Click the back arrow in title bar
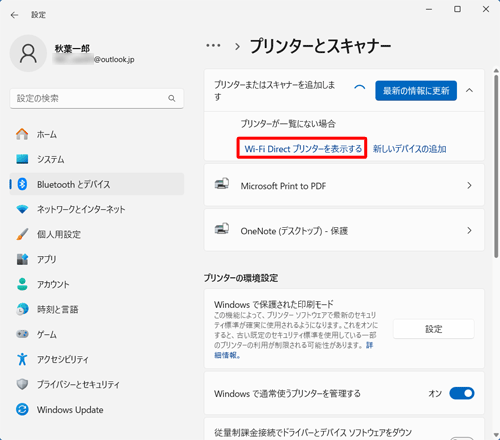Image resolution: width=500 pixels, height=440 pixels. point(14,15)
